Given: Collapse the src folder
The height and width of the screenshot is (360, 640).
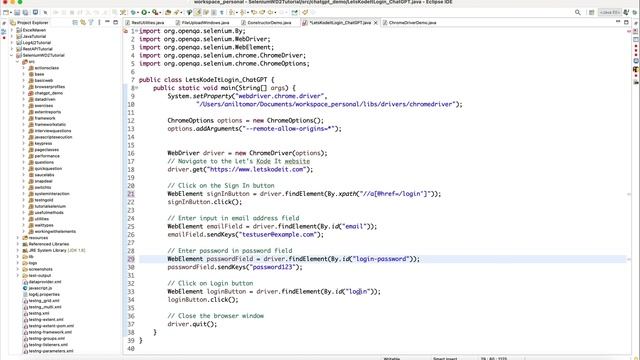Looking at the screenshot, I should coord(18,62).
